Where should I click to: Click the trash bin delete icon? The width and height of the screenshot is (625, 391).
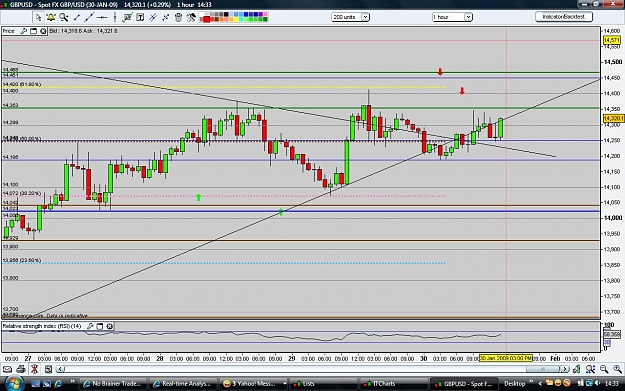tap(178, 17)
